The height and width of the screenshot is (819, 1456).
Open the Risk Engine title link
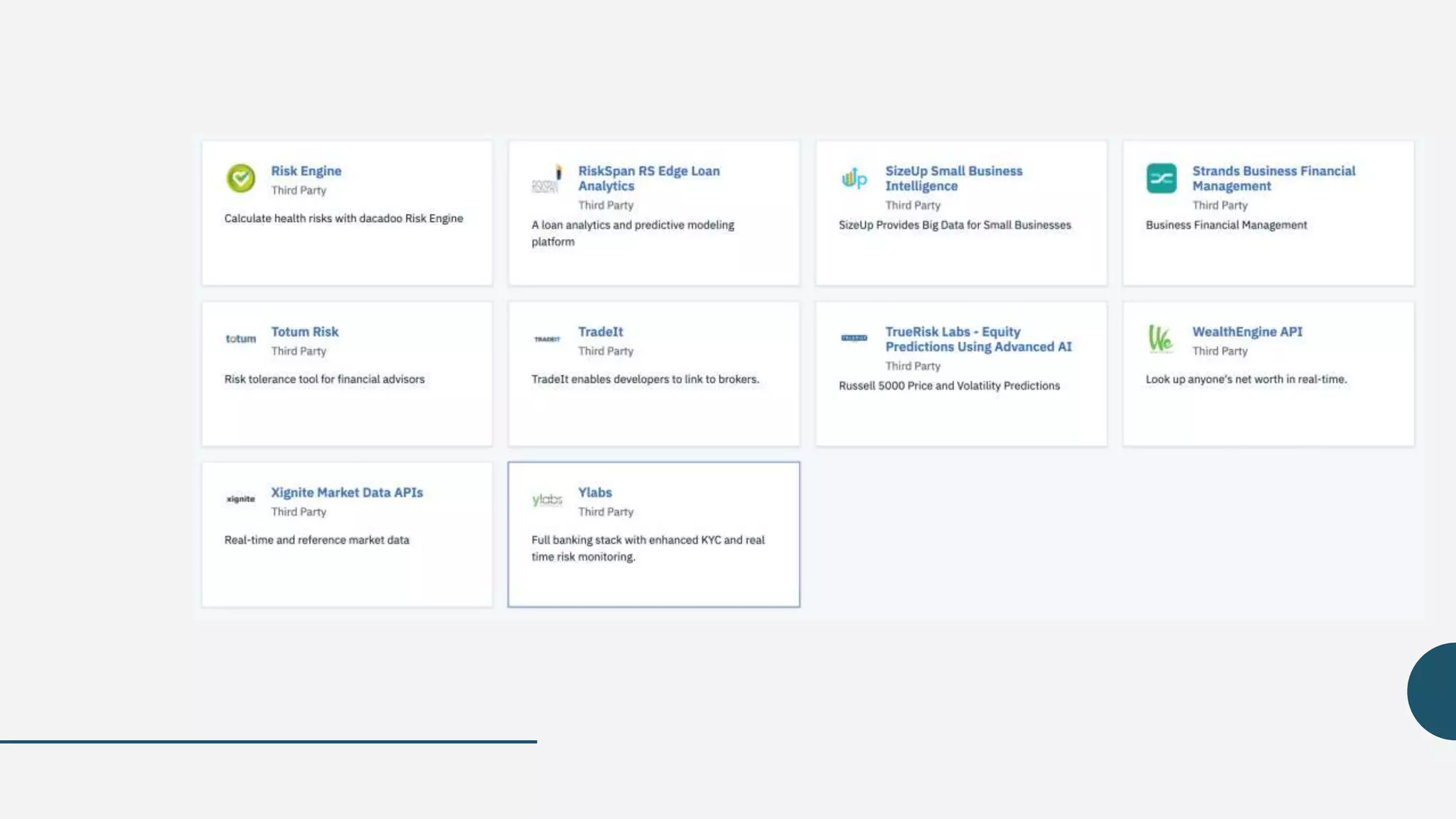(306, 171)
